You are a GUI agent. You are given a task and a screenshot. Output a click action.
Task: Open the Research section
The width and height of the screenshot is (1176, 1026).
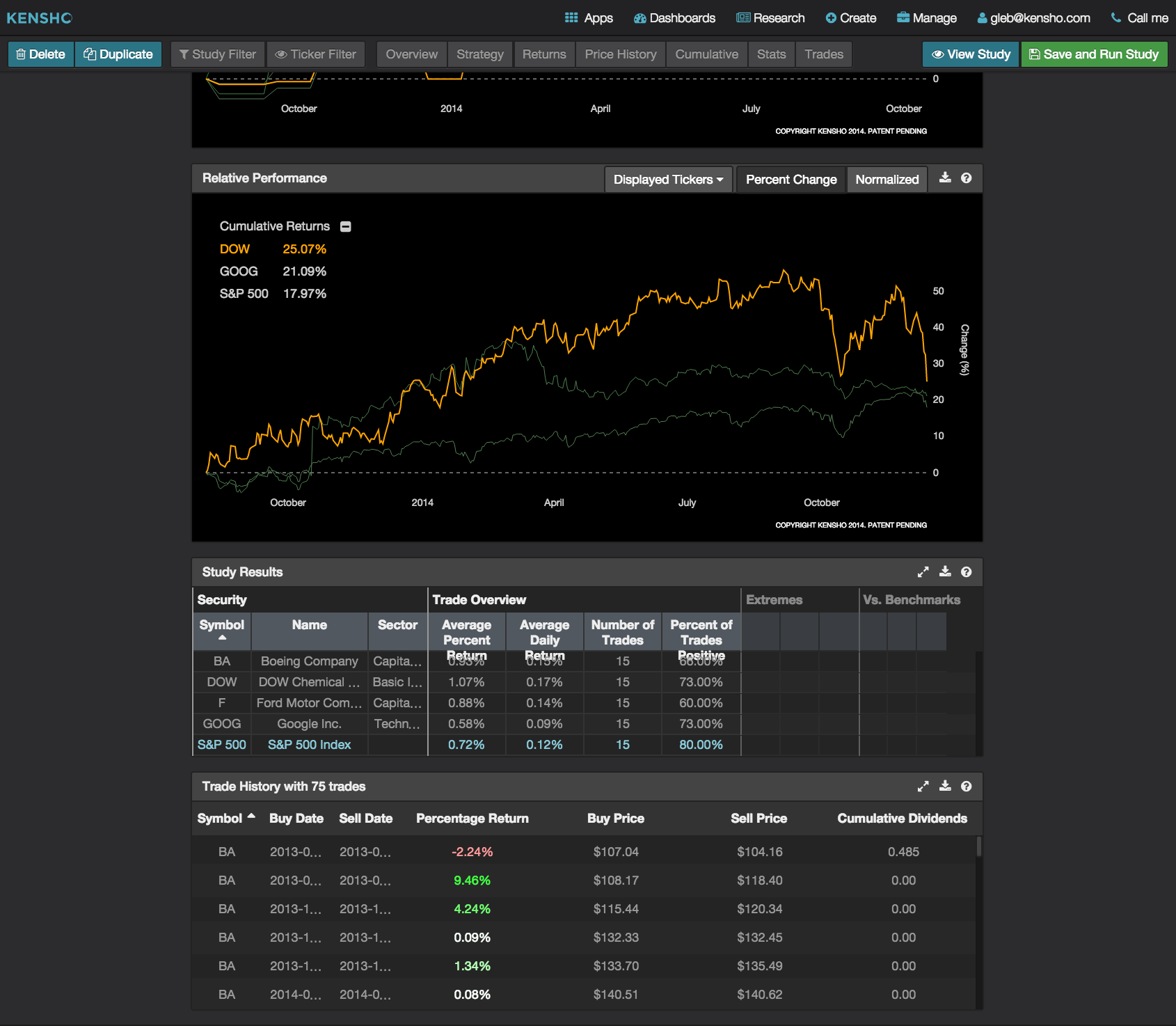coord(770,18)
